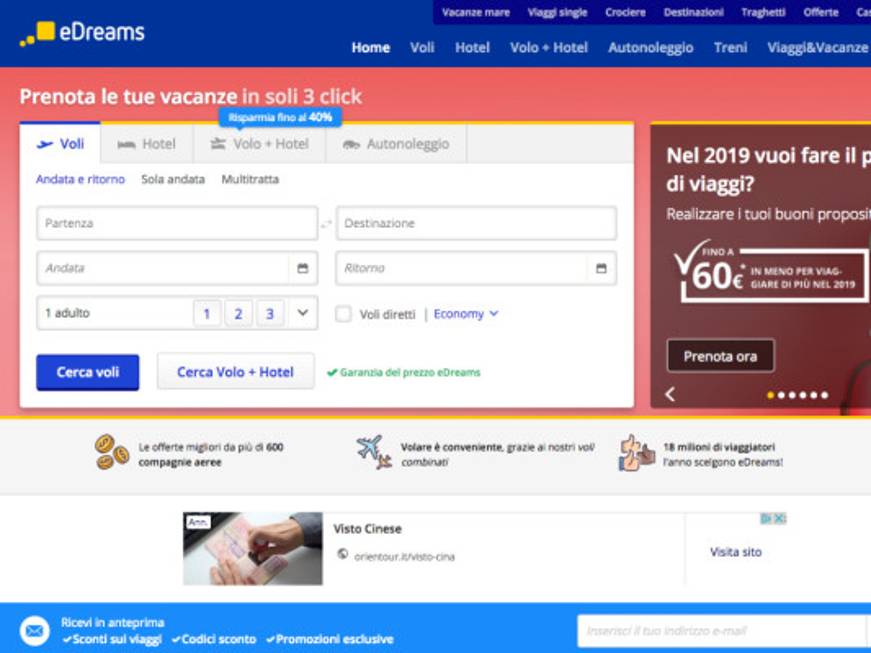This screenshot has height=653, width=871.
Task: Open the Viaggi single top link
Action: tap(557, 12)
